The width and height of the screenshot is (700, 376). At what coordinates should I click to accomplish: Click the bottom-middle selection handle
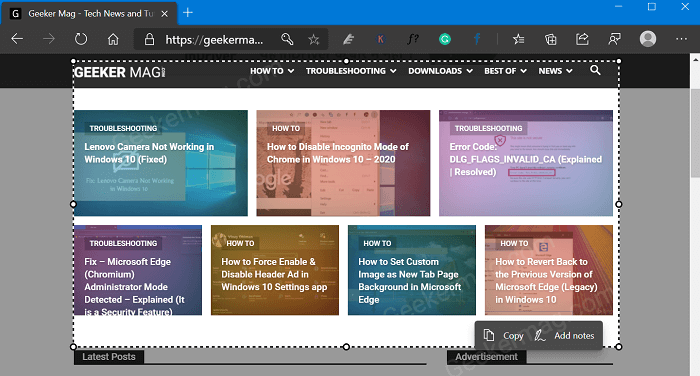tap(346, 347)
